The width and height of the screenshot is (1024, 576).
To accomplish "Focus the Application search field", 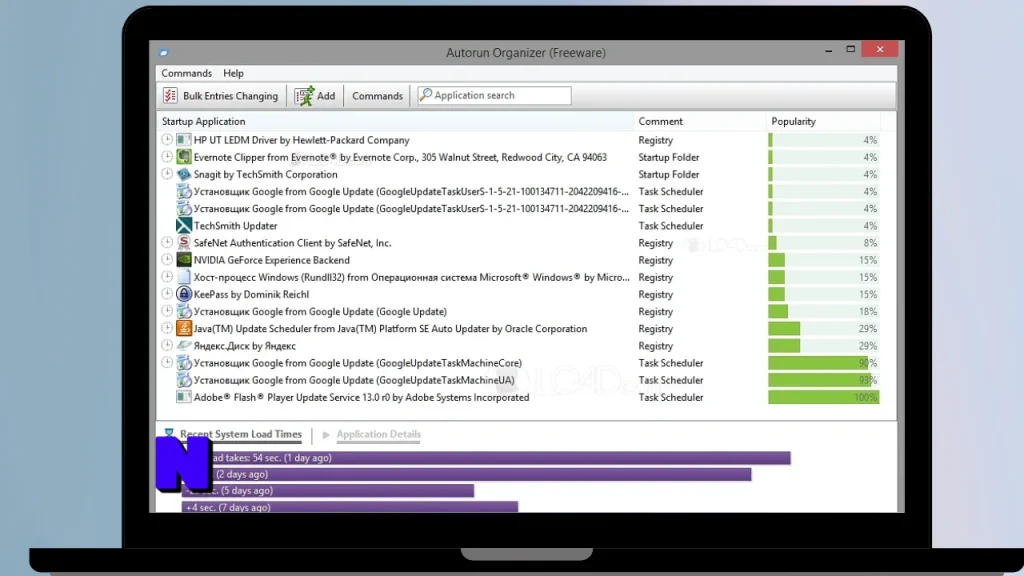I will pos(494,95).
